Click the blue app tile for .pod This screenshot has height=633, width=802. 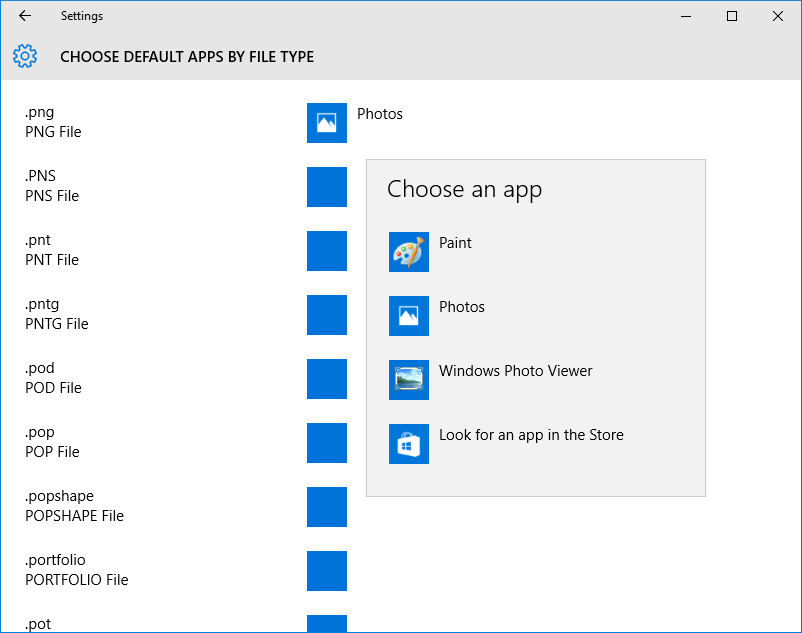coord(327,378)
